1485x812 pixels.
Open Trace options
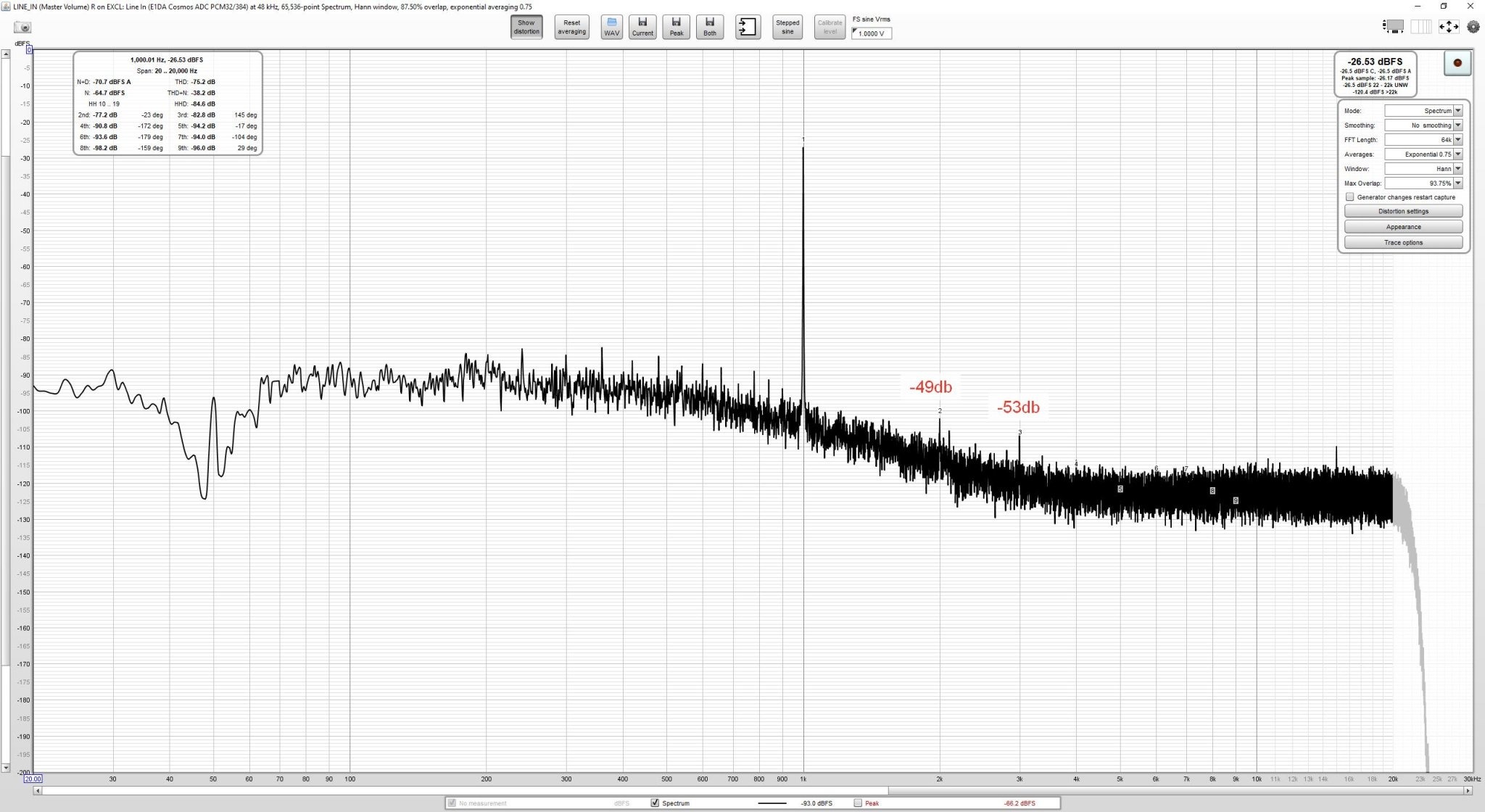point(1403,243)
